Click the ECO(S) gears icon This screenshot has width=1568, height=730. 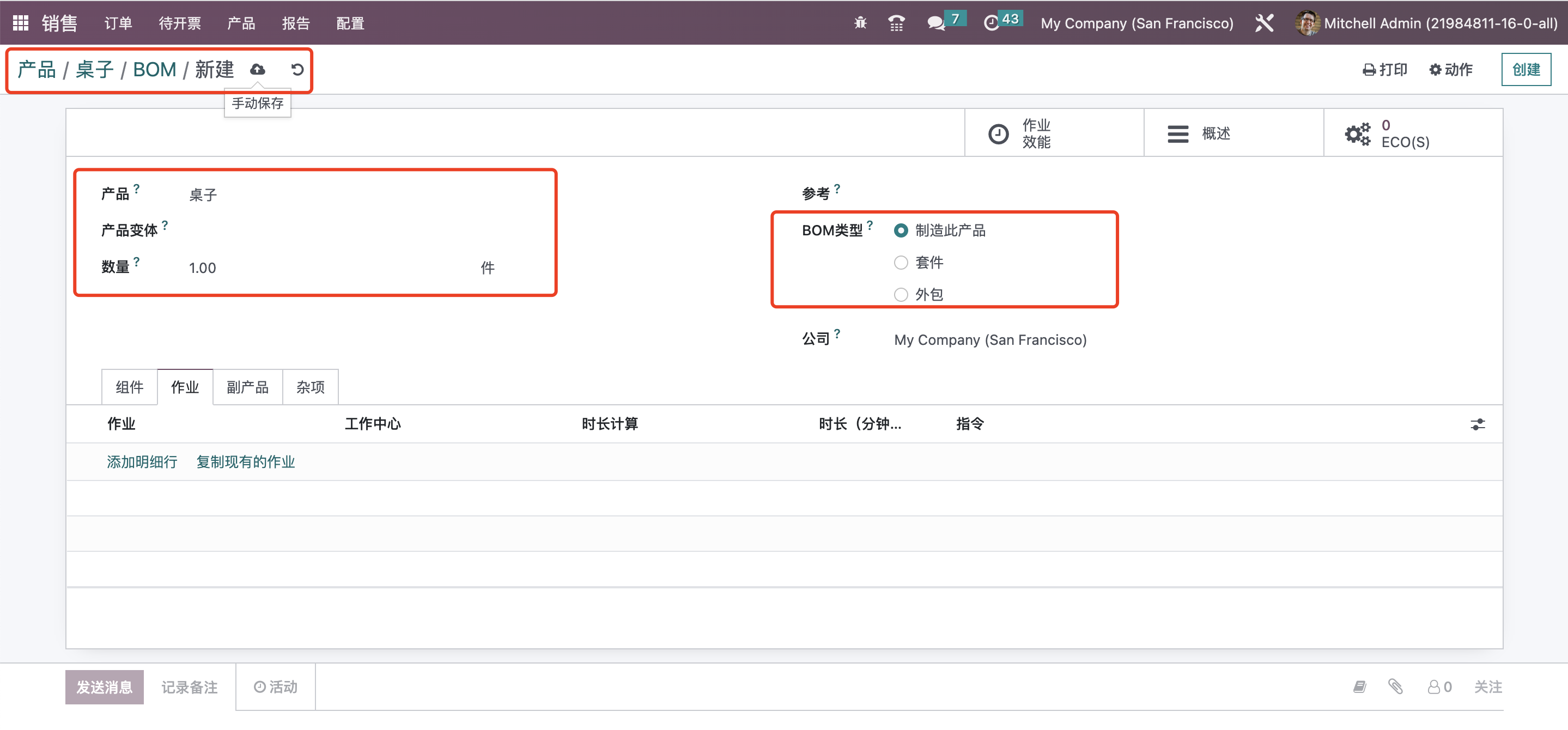point(1357,134)
